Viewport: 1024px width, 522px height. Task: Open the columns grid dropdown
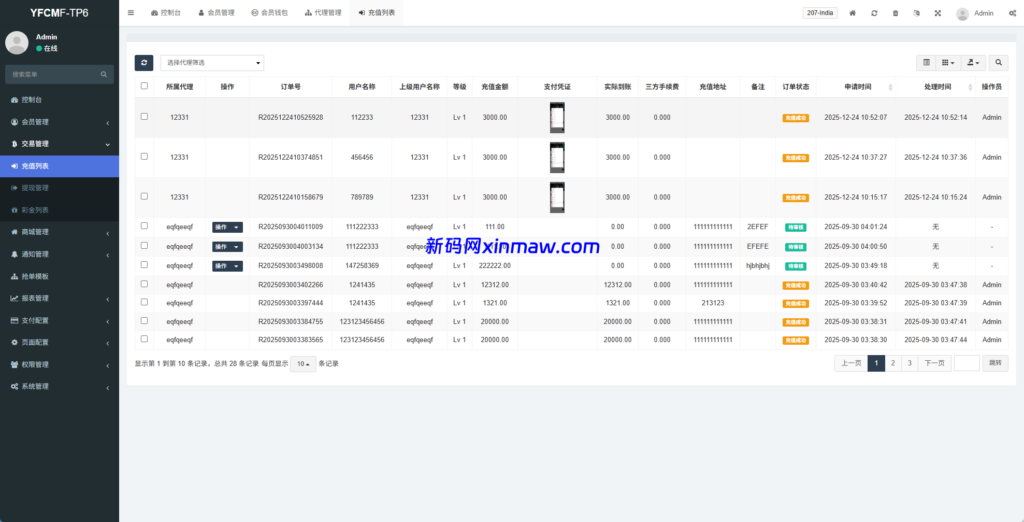(x=948, y=63)
